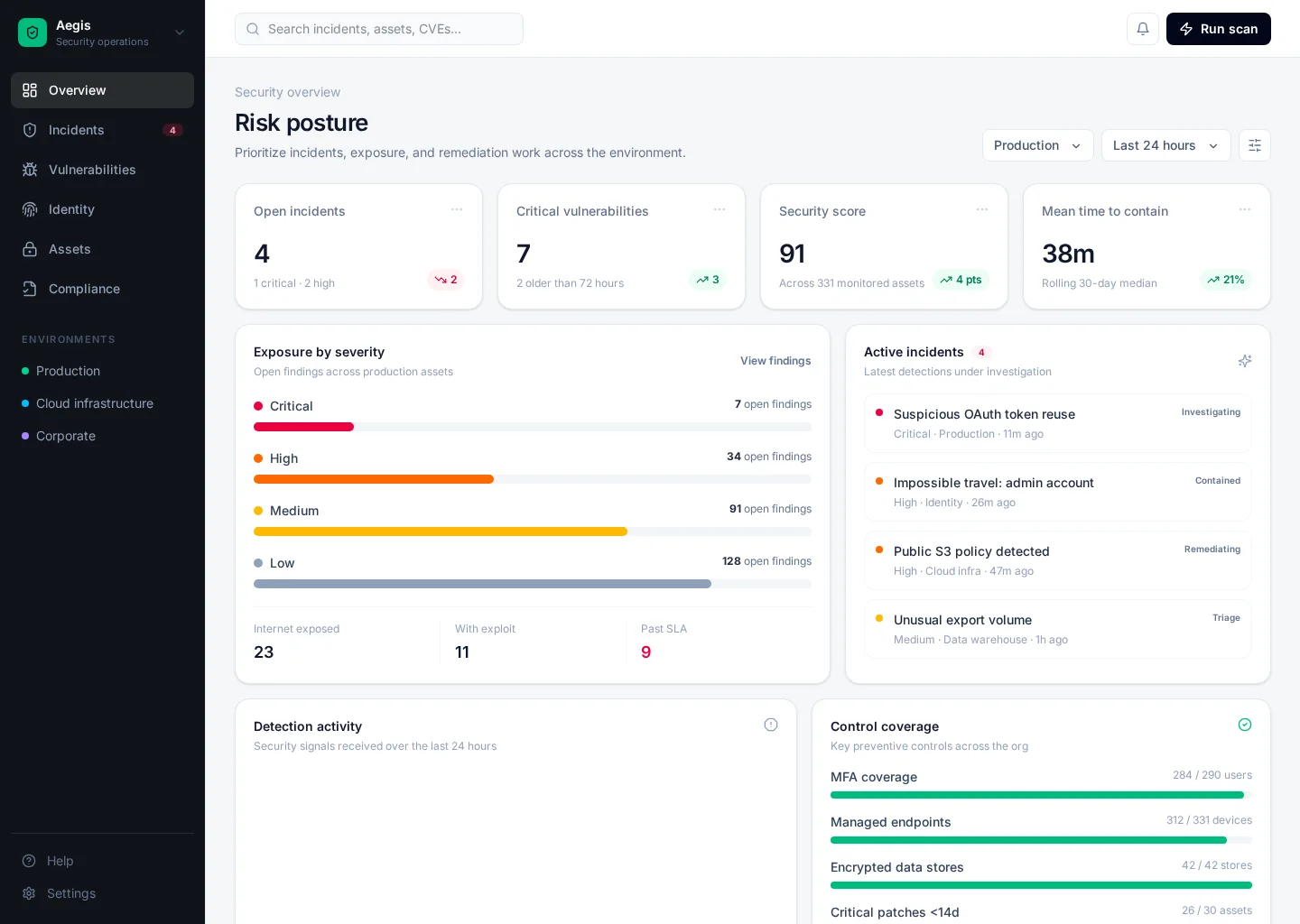Open the Impossible travel: admin account incident
This screenshot has width=1300, height=924.
1058,492
